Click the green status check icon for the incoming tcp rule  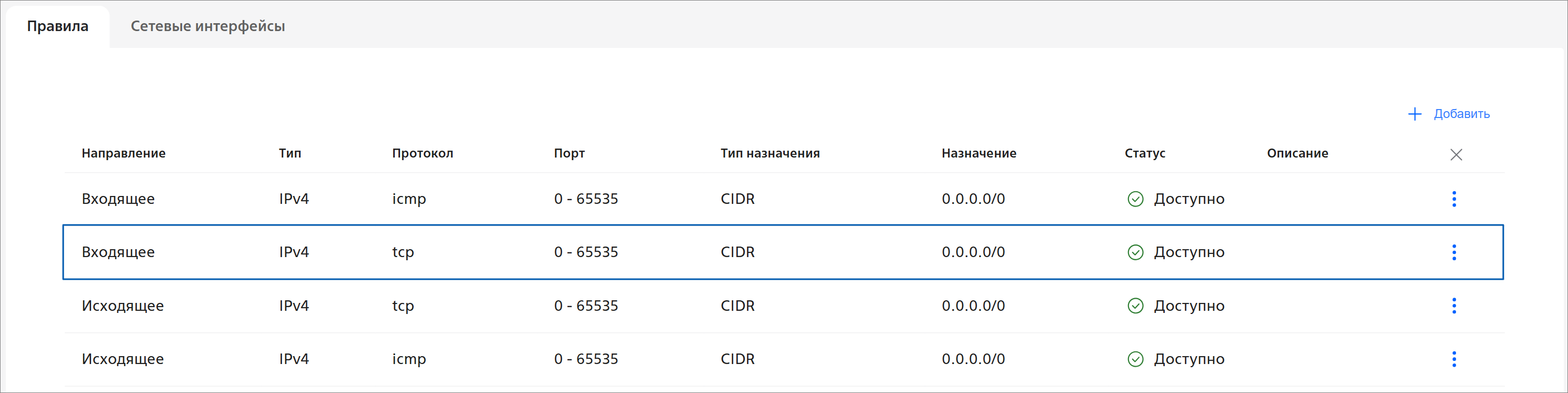tap(1135, 252)
